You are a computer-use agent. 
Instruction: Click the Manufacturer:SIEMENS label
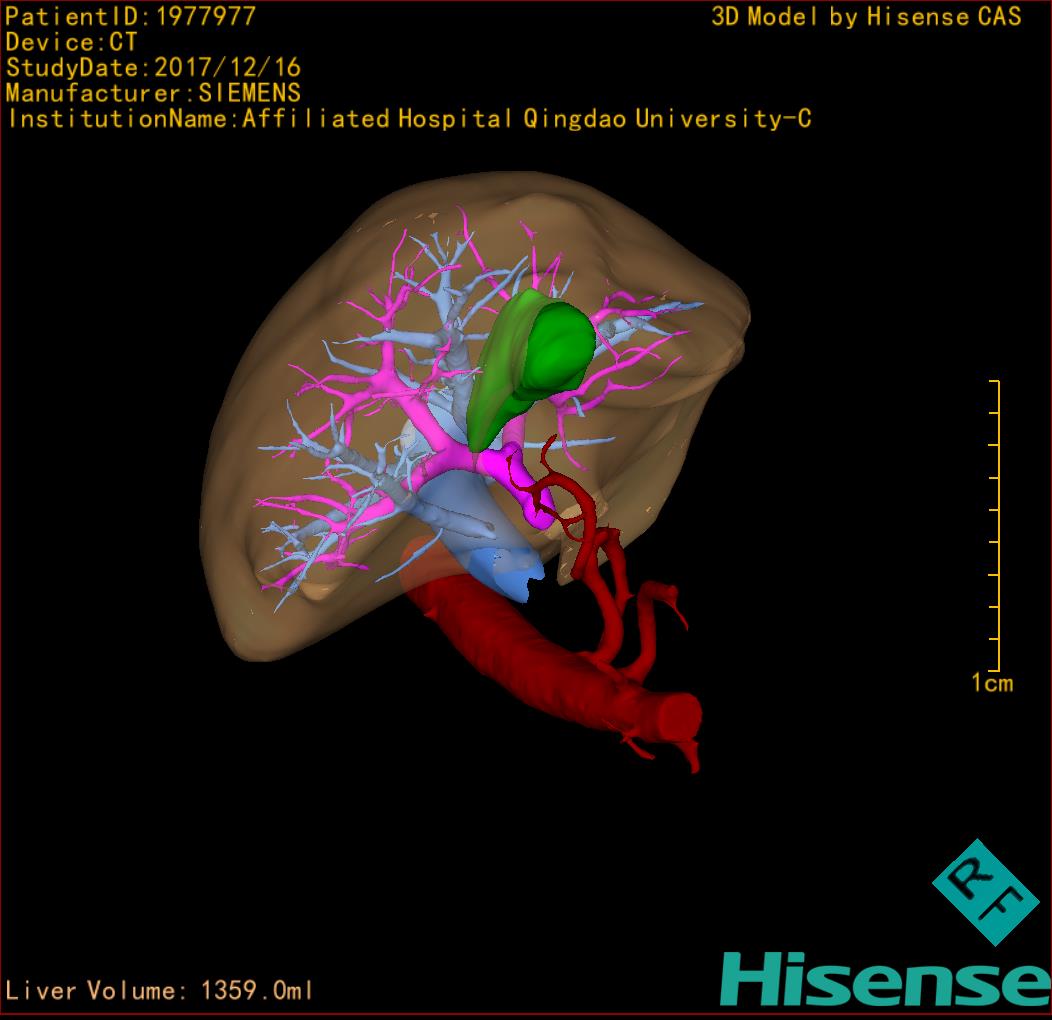coord(153,93)
